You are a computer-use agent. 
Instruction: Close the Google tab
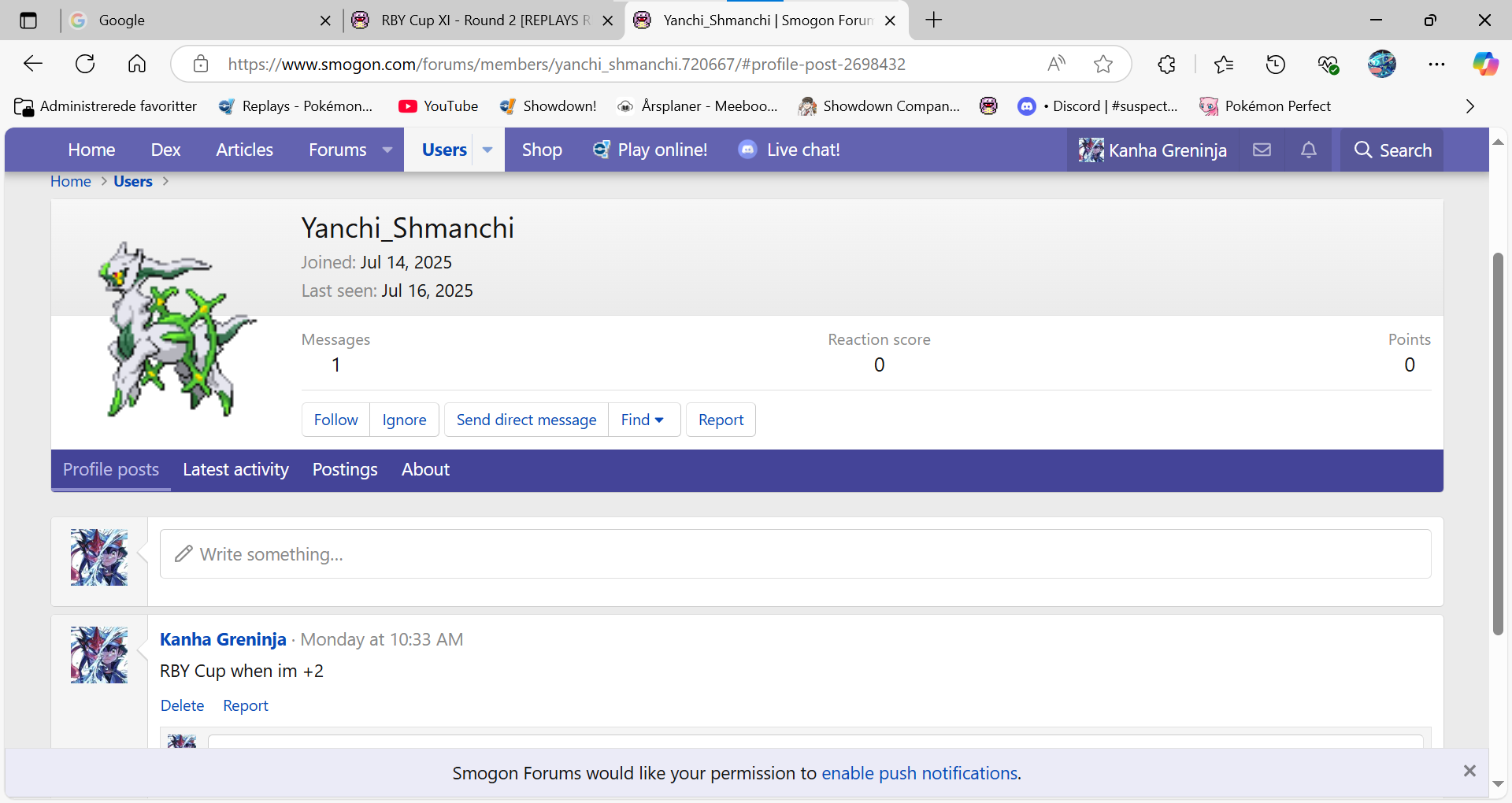(325, 20)
